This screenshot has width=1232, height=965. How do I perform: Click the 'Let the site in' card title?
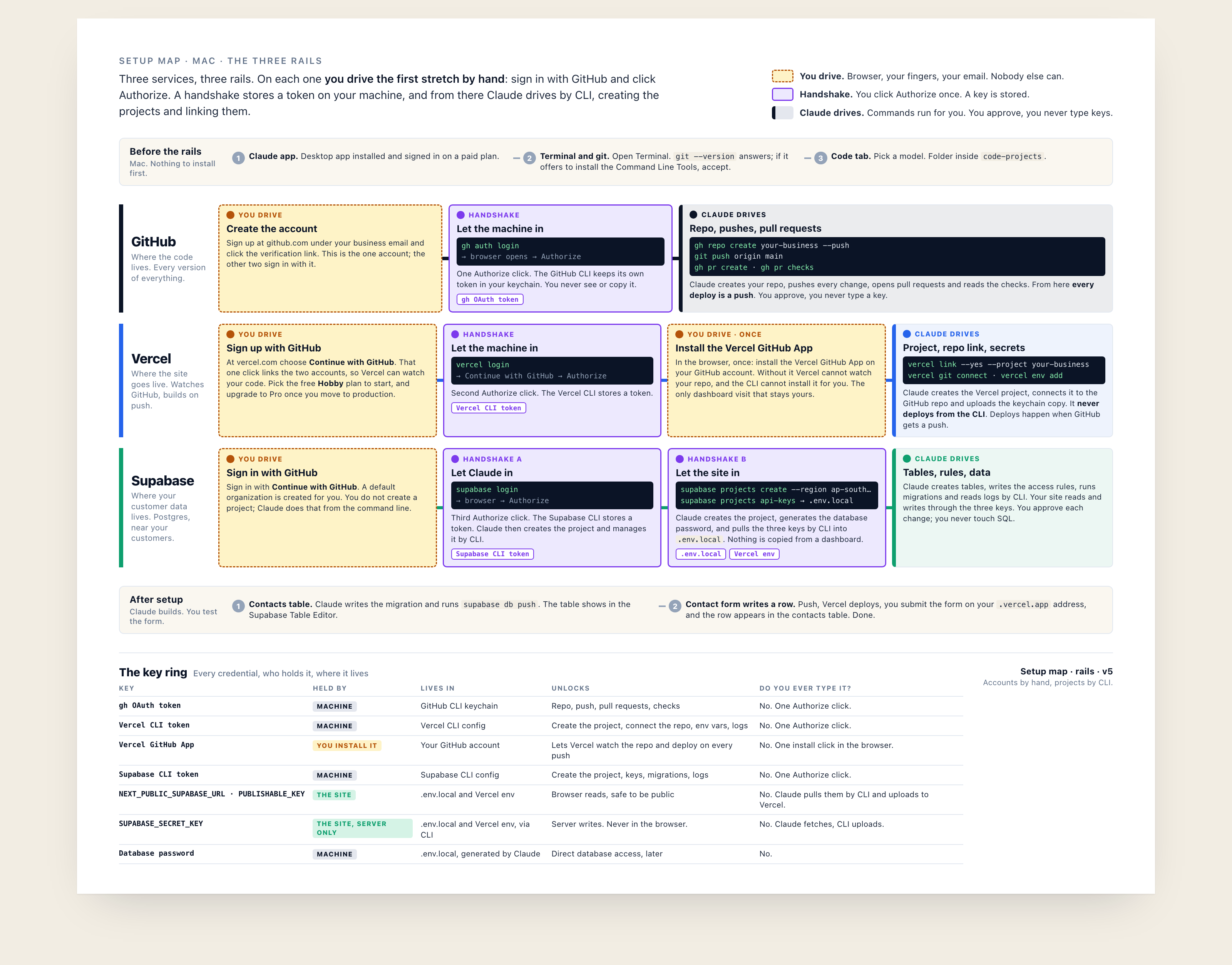tap(708, 473)
